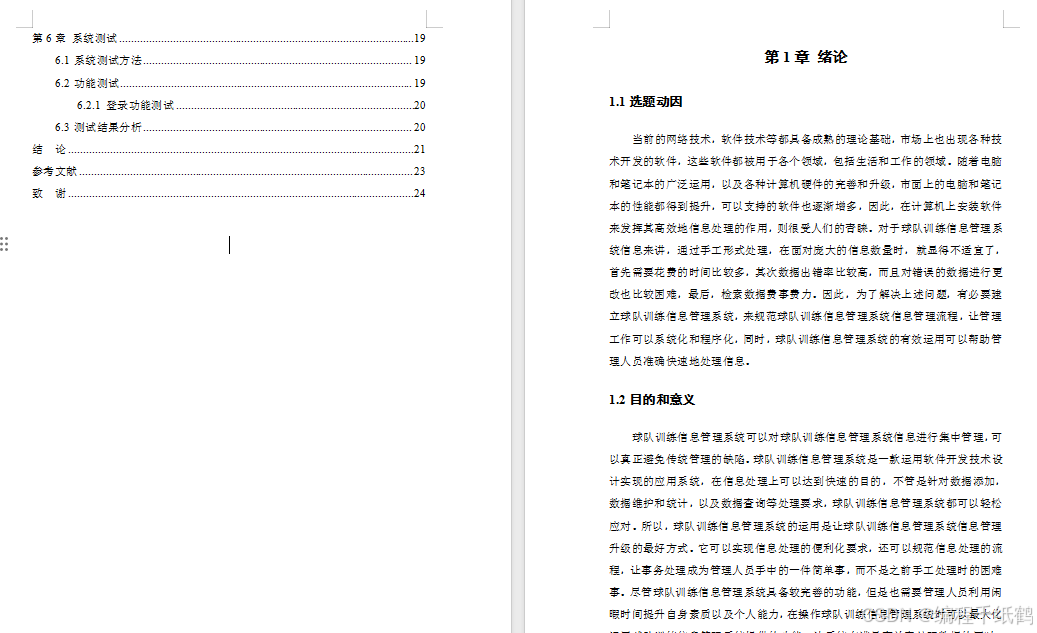Open TOC entry '第6章 系统测试'
This screenshot has height=633, width=1037.
229,38
